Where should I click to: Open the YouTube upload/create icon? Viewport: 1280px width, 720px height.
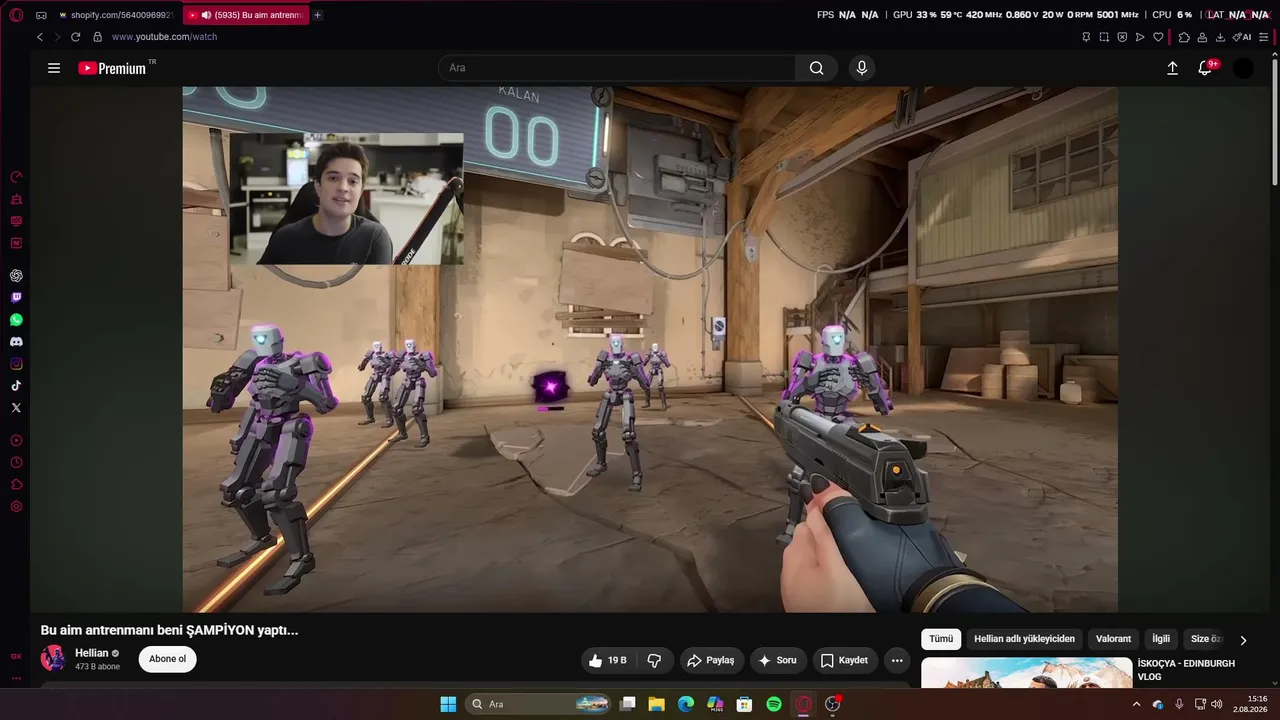click(1173, 68)
